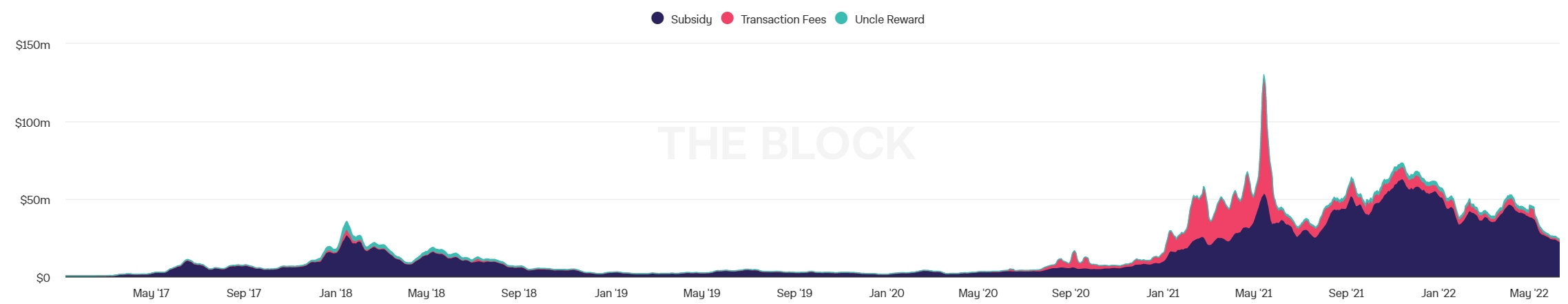Viewport: 1568px width, 304px height.
Task: Click the May '21 peak spike
Action: tap(1263, 77)
